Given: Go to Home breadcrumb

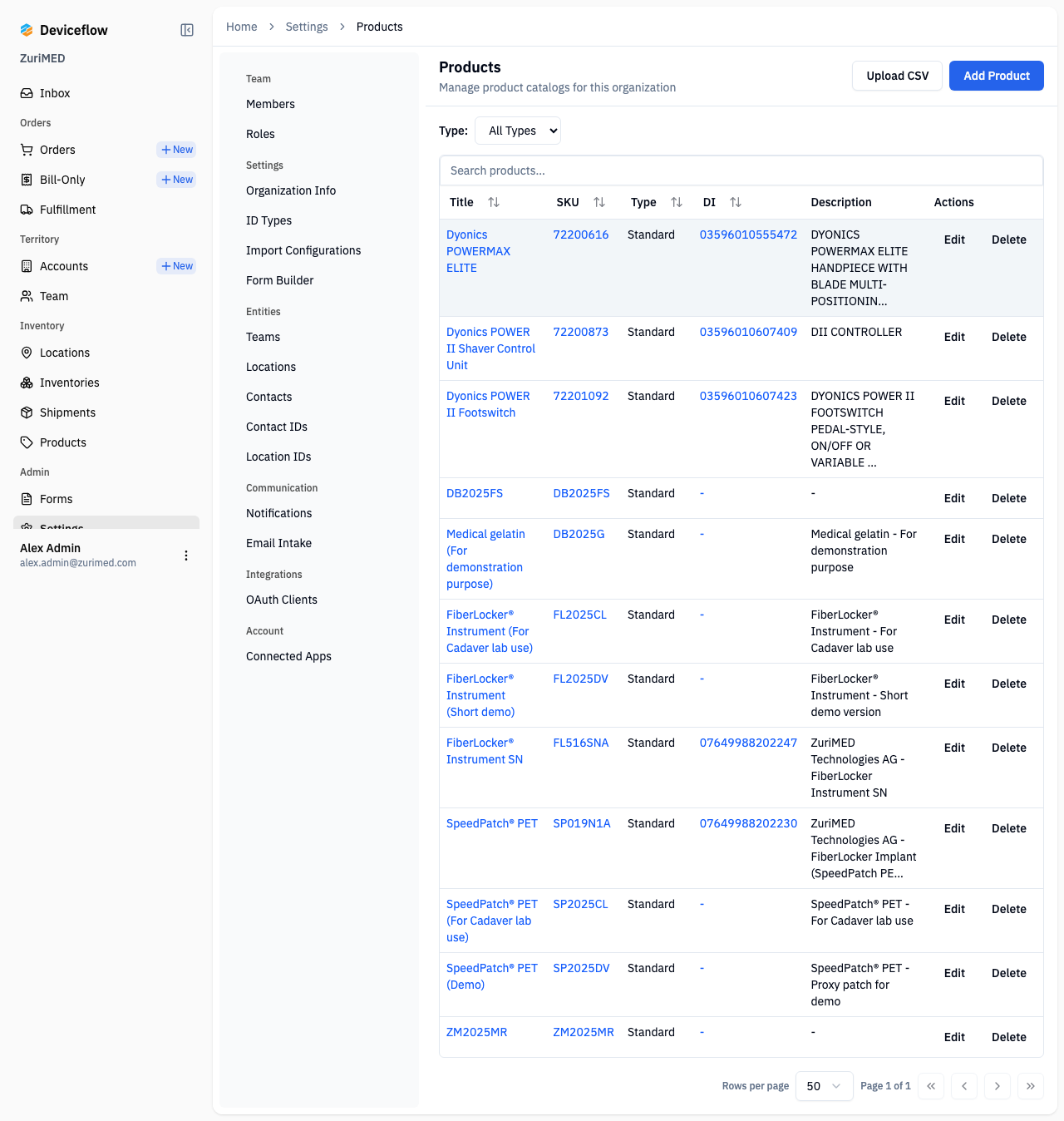Looking at the screenshot, I should (242, 27).
